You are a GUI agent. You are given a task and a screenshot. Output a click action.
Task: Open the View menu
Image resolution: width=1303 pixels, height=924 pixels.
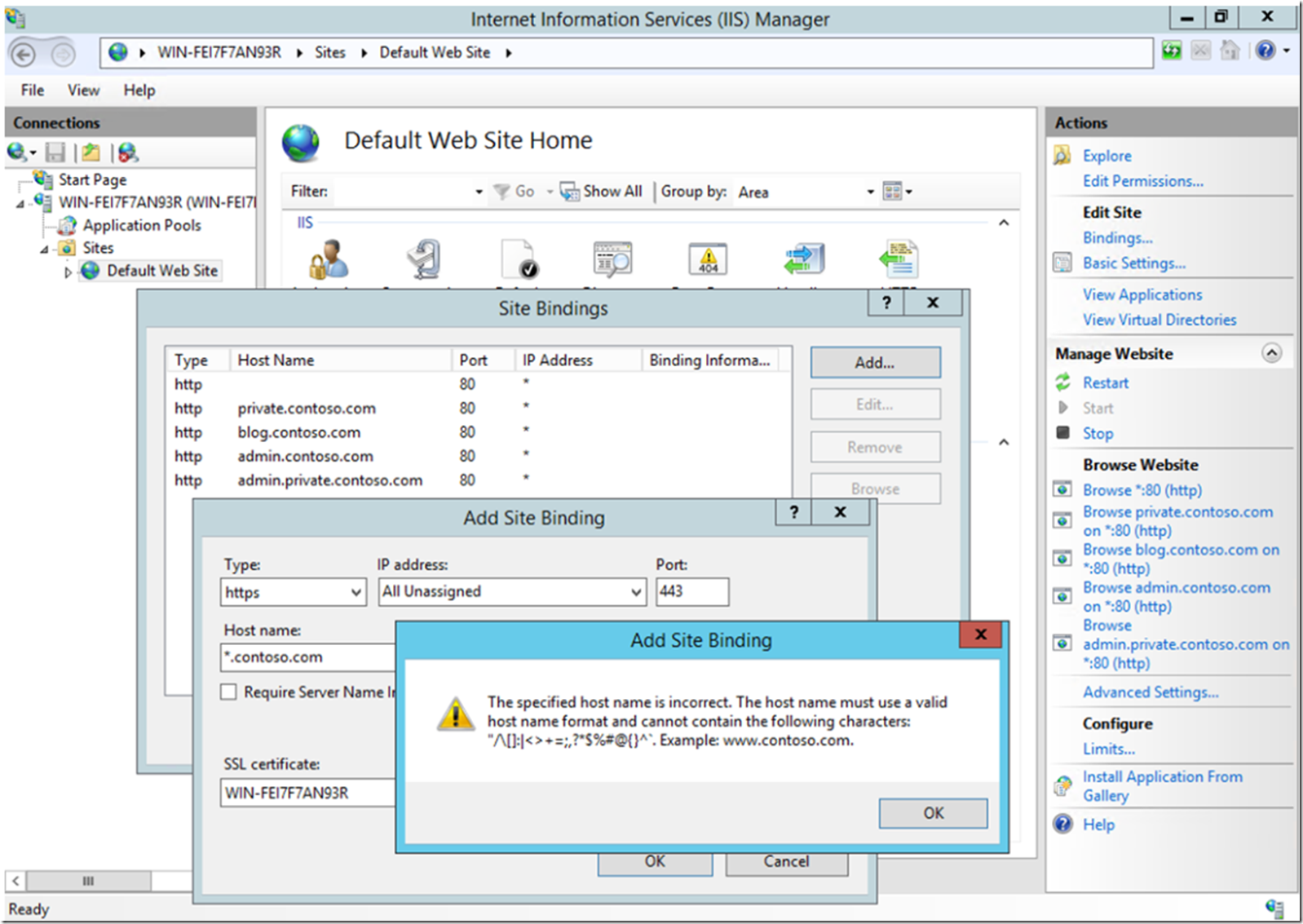click(84, 91)
